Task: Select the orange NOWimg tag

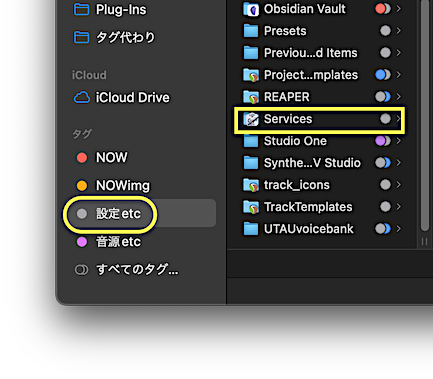Action: click(113, 186)
